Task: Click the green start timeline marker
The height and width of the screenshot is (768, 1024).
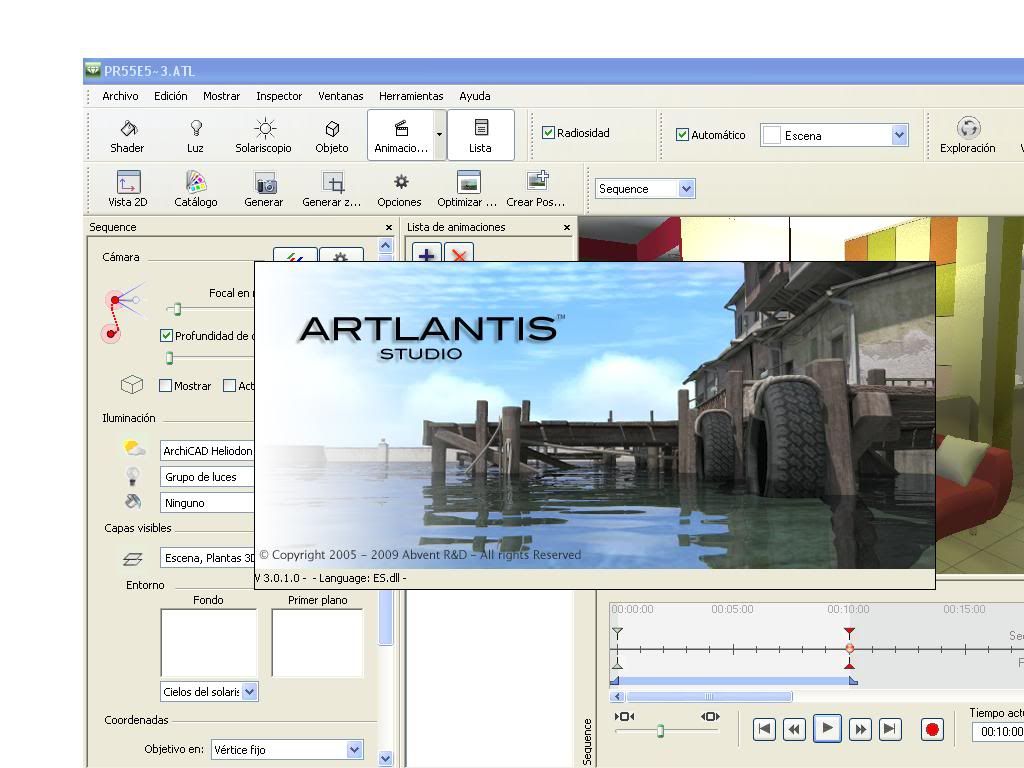Action: pos(617,633)
